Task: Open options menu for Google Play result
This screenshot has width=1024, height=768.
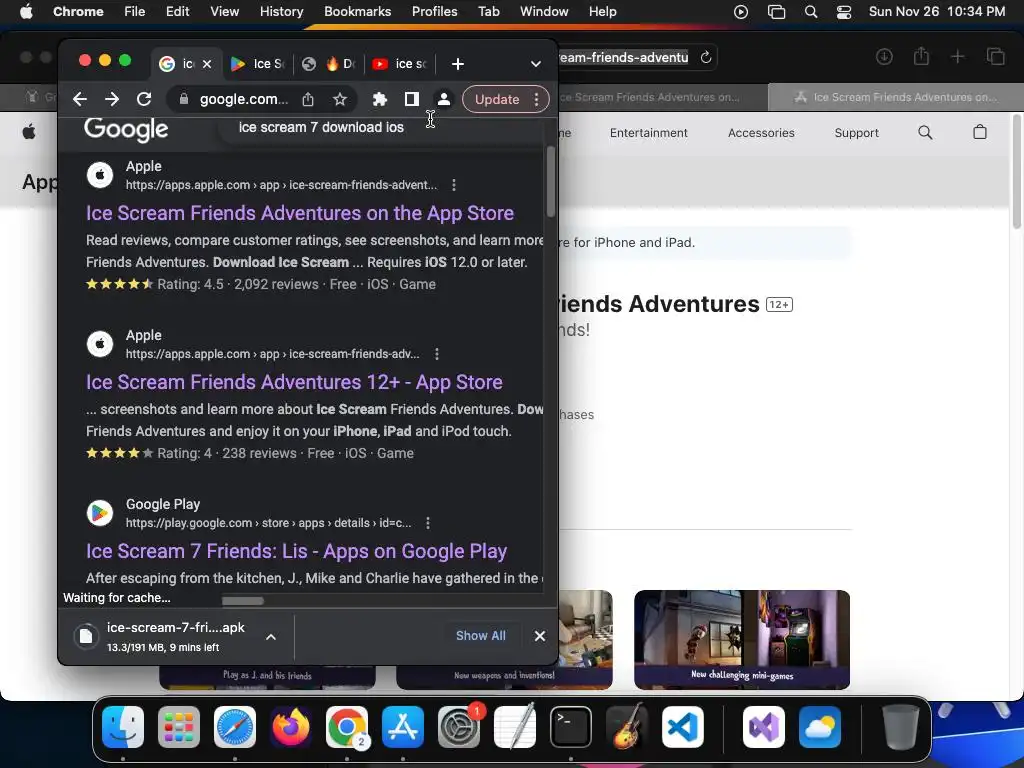Action: (428, 523)
